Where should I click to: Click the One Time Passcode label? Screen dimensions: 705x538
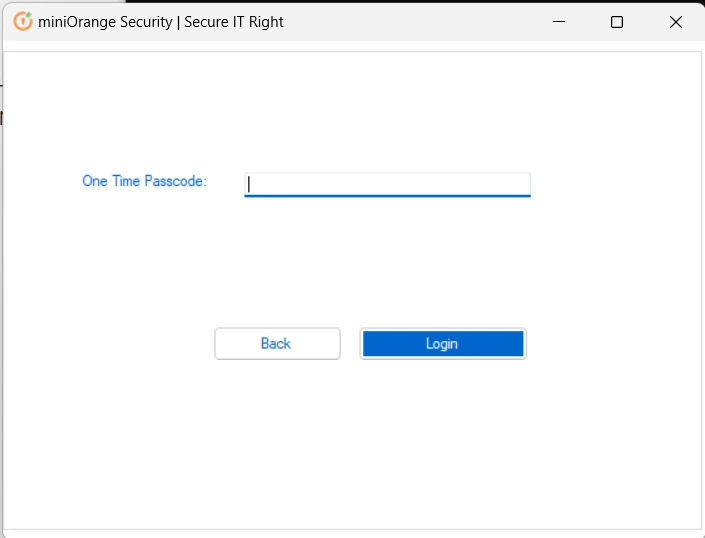click(144, 181)
